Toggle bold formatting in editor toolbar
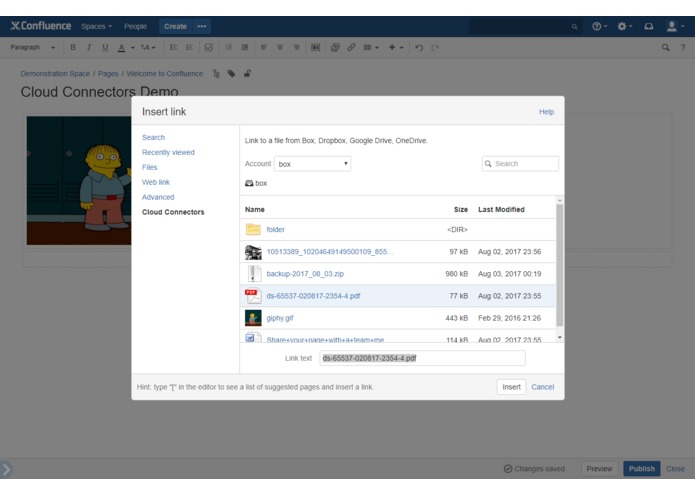The height and width of the screenshot is (494, 695). [x=73, y=47]
